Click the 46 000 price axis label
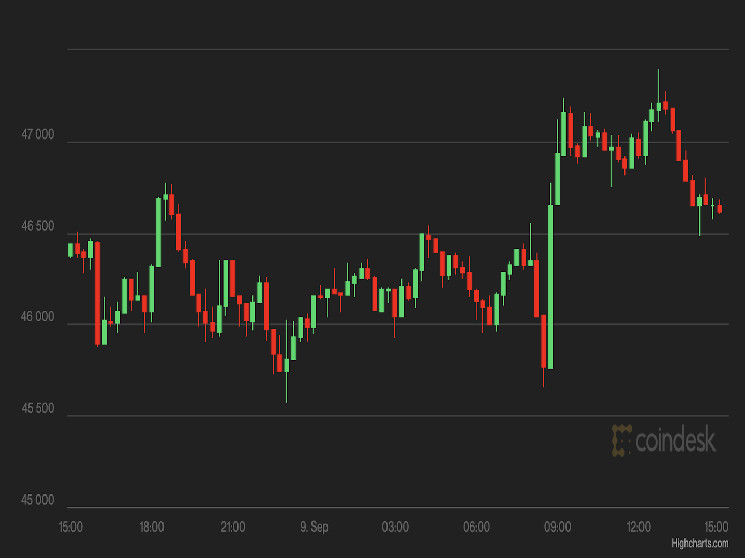This screenshot has width=745, height=558. click(38, 317)
